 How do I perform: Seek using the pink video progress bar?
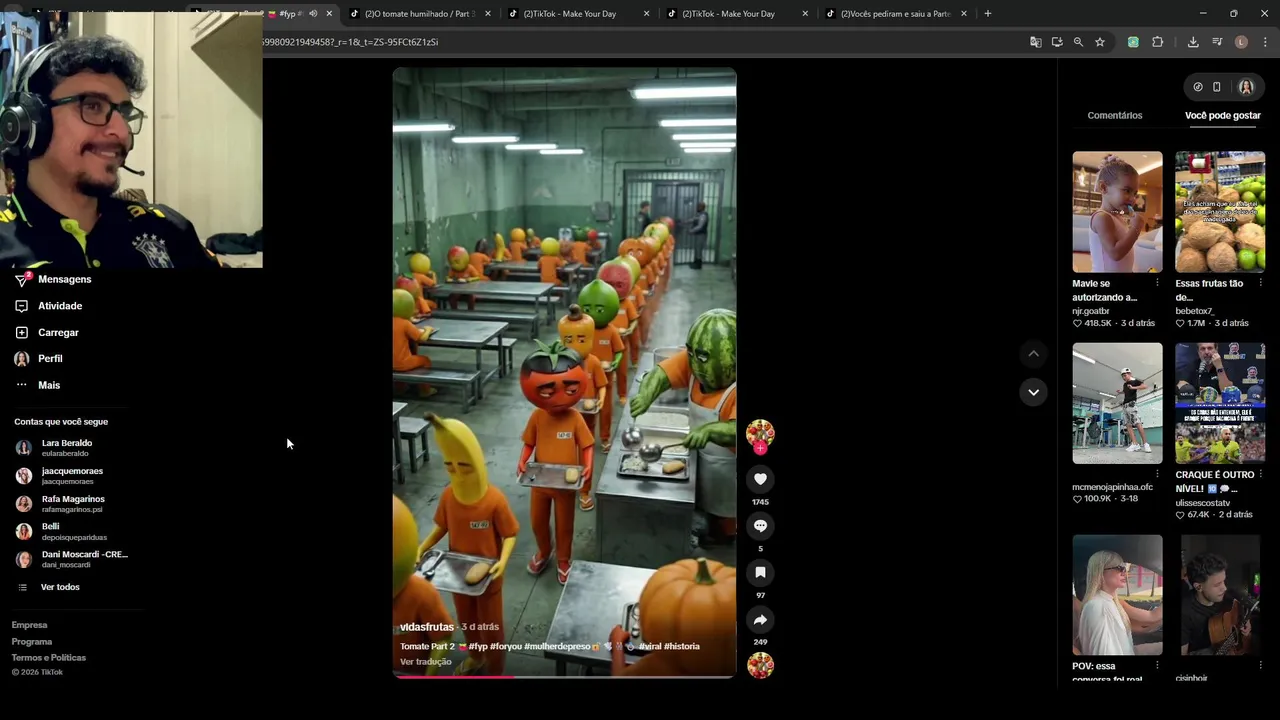coord(564,676)
